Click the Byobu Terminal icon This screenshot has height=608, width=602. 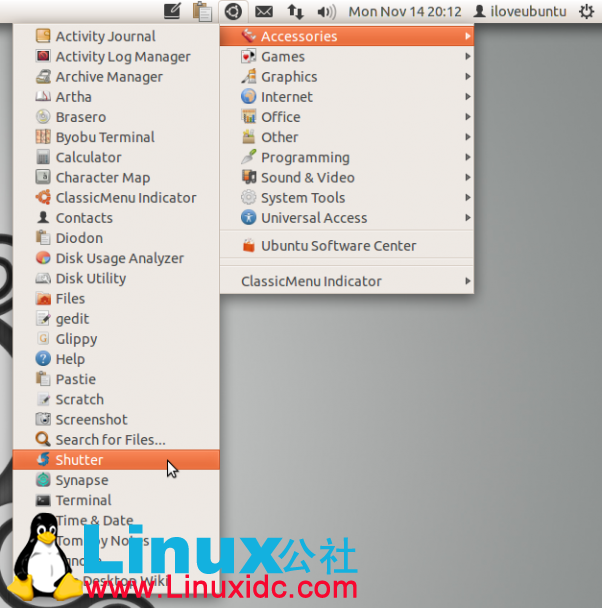click(x=43, y=137)
